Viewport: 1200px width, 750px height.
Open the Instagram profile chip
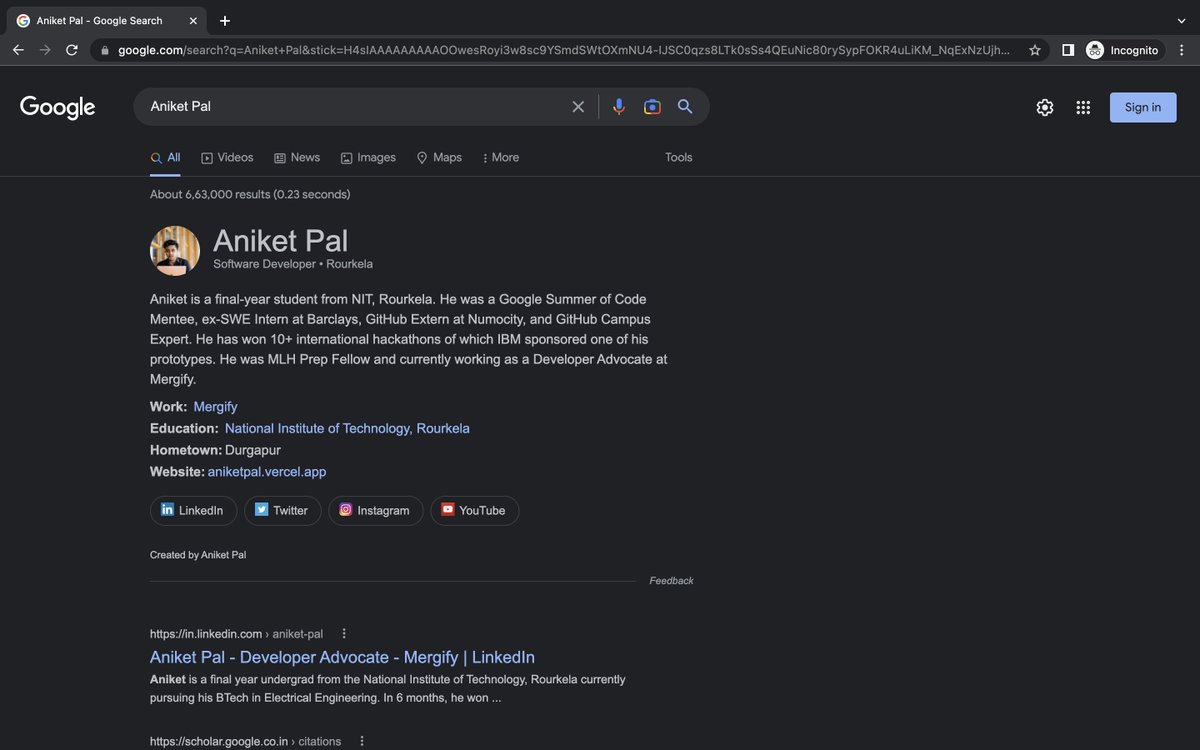coord(375,510)
